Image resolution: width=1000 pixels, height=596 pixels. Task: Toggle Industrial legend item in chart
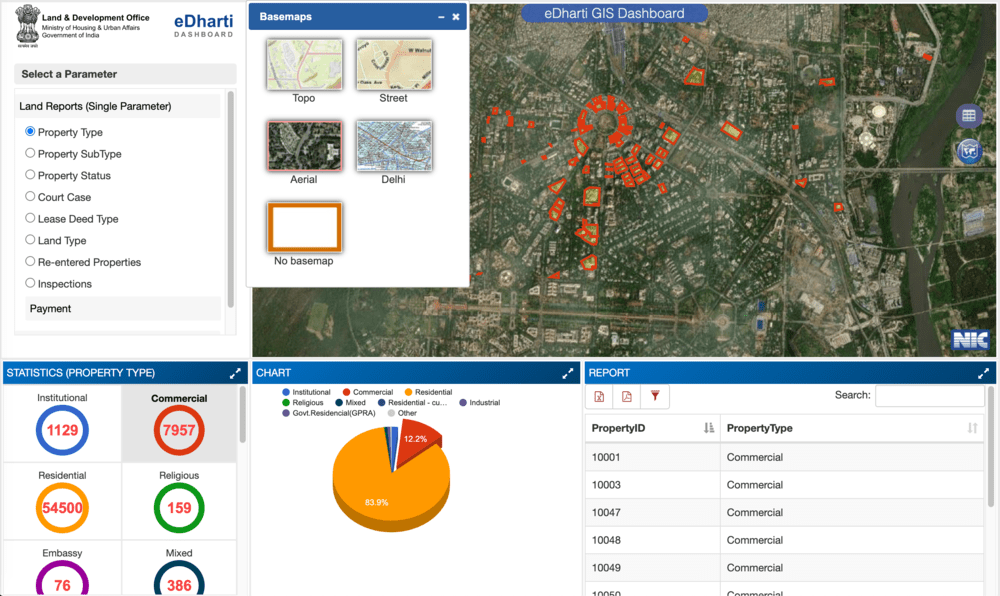[480, 403]
